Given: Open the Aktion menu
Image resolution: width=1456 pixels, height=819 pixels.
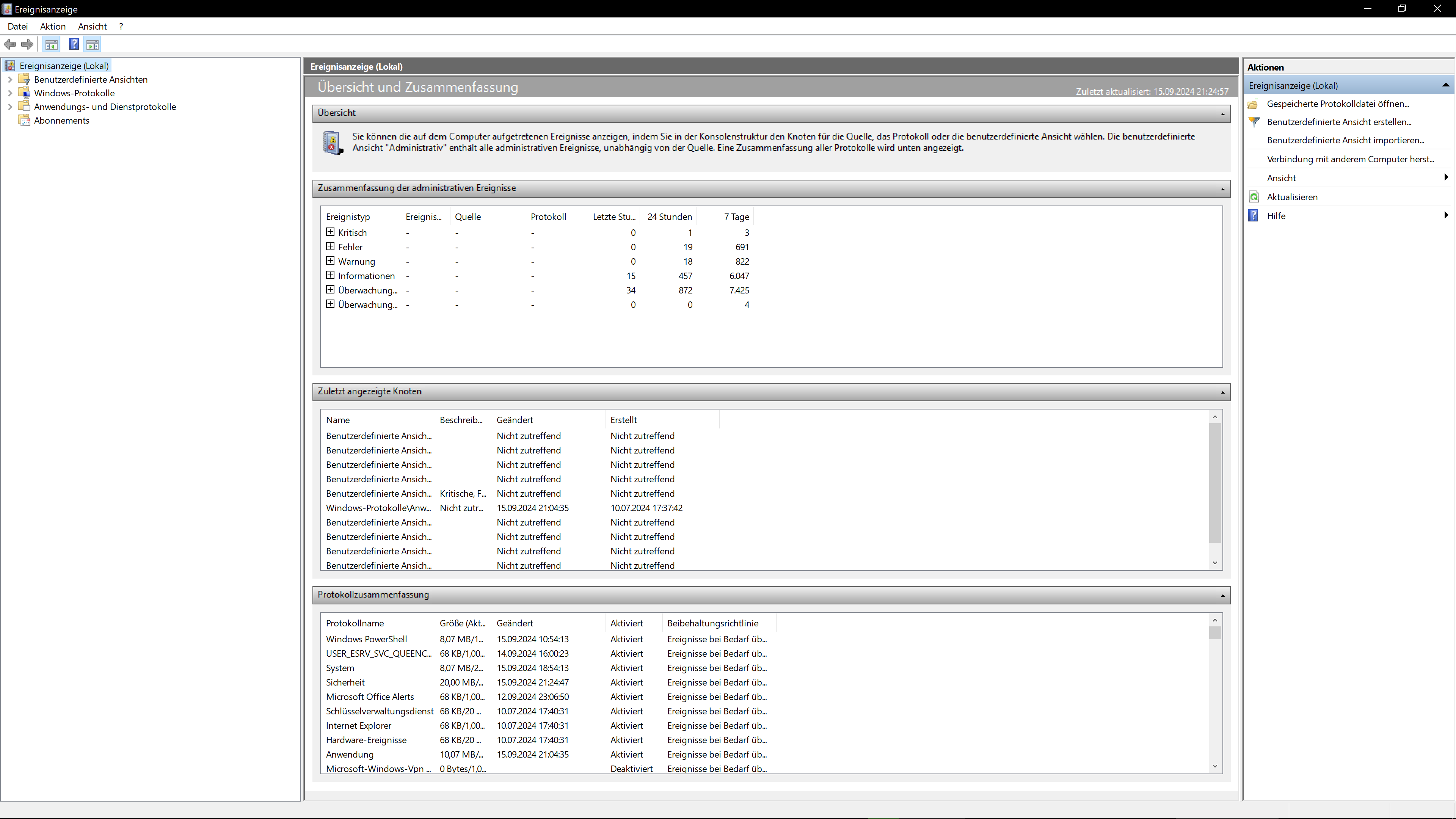Looking at the screenshot, I should (x=53, y=27).
